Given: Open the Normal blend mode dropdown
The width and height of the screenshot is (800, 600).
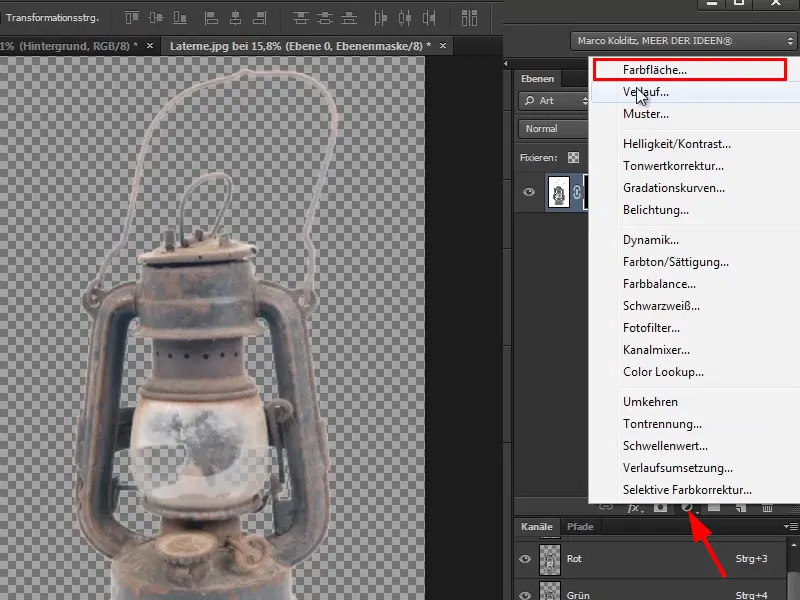Looking at the screenshot, I should pyautogui.click(x=554, y=129).
